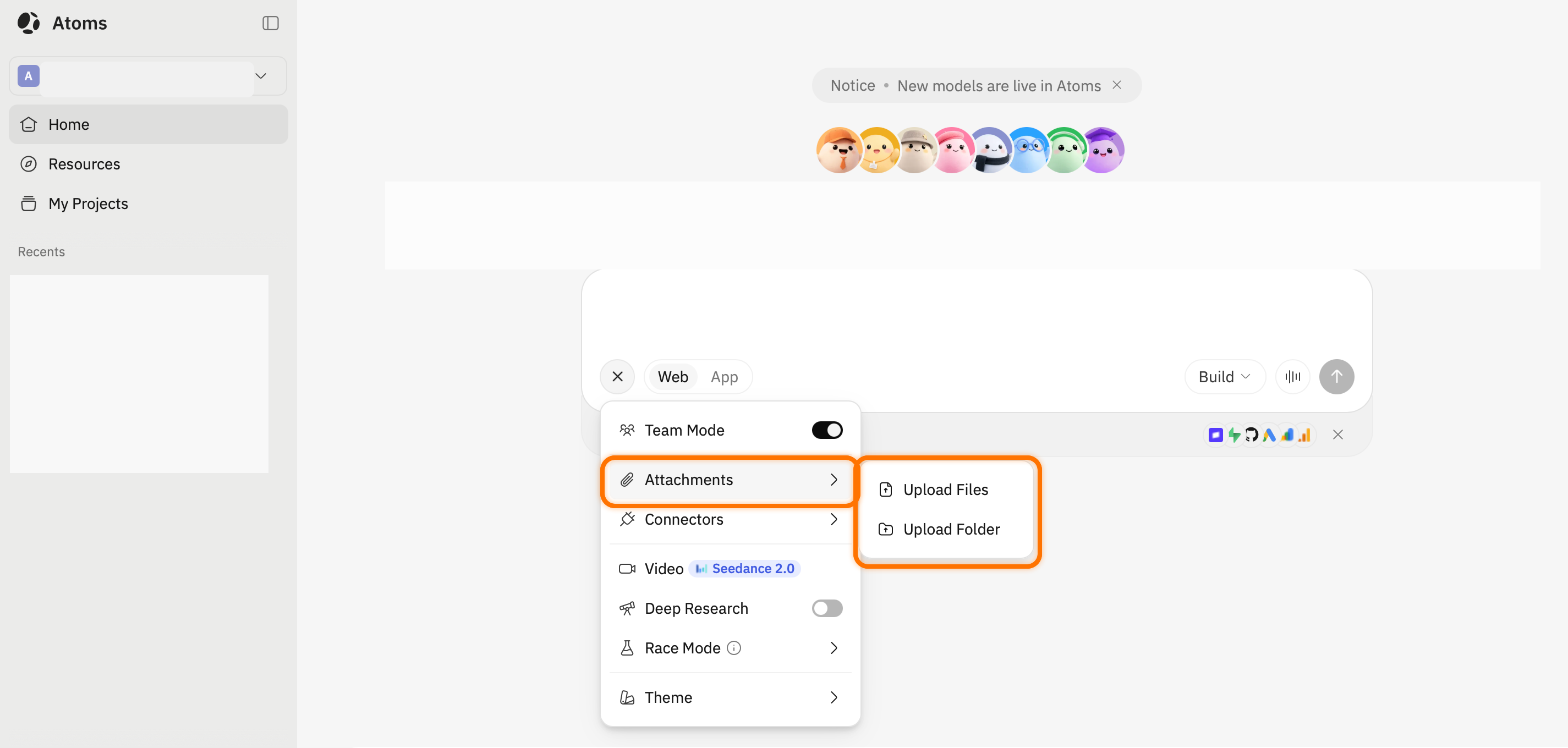The height and width of the screenshot is (748, 1568).
Task: Select the beige explorer hat agent avatar
Action: point(914,150)
